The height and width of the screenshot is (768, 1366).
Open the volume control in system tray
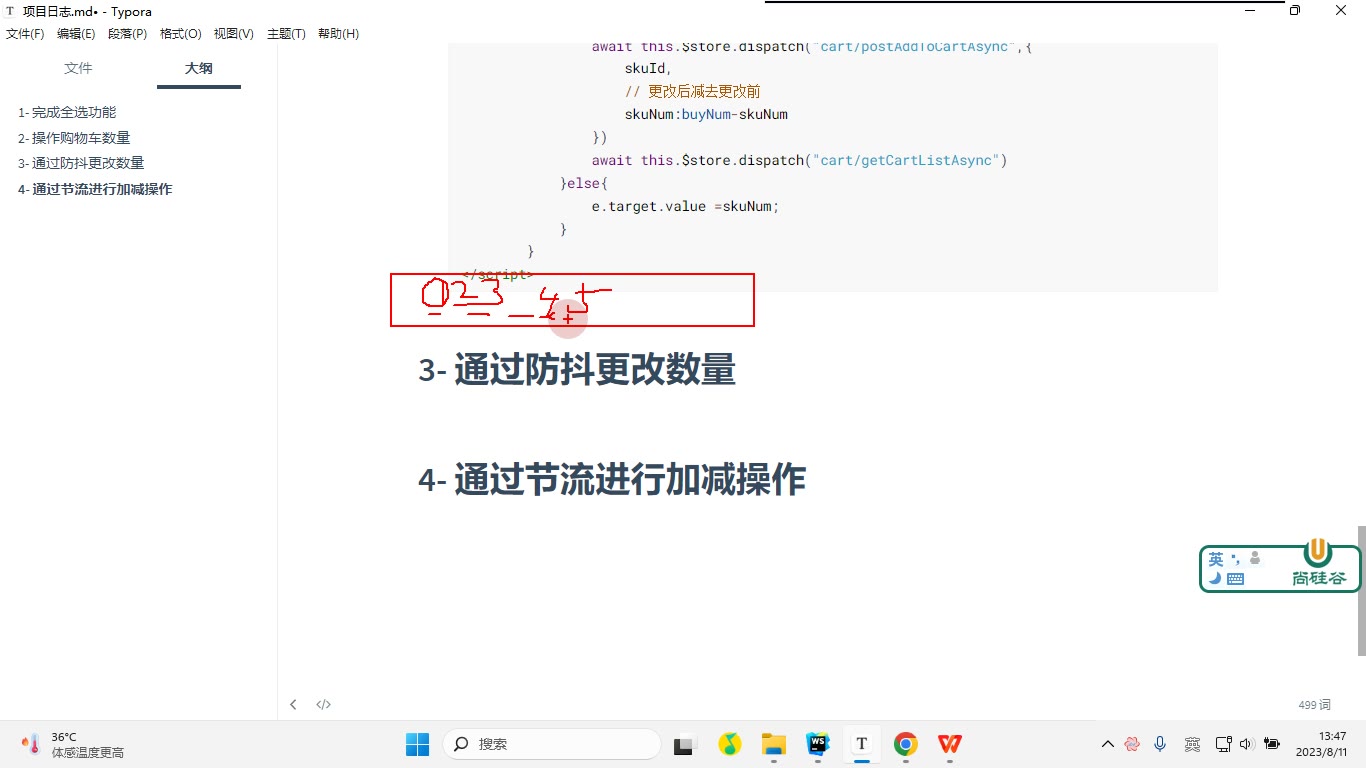point(1246,744)
